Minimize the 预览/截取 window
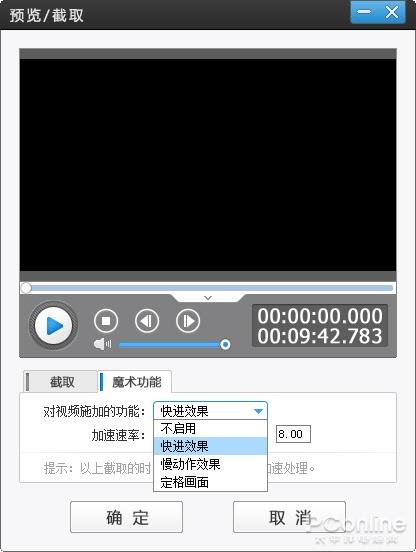This screenshot has height=552, width=416. tap(364, 12)
